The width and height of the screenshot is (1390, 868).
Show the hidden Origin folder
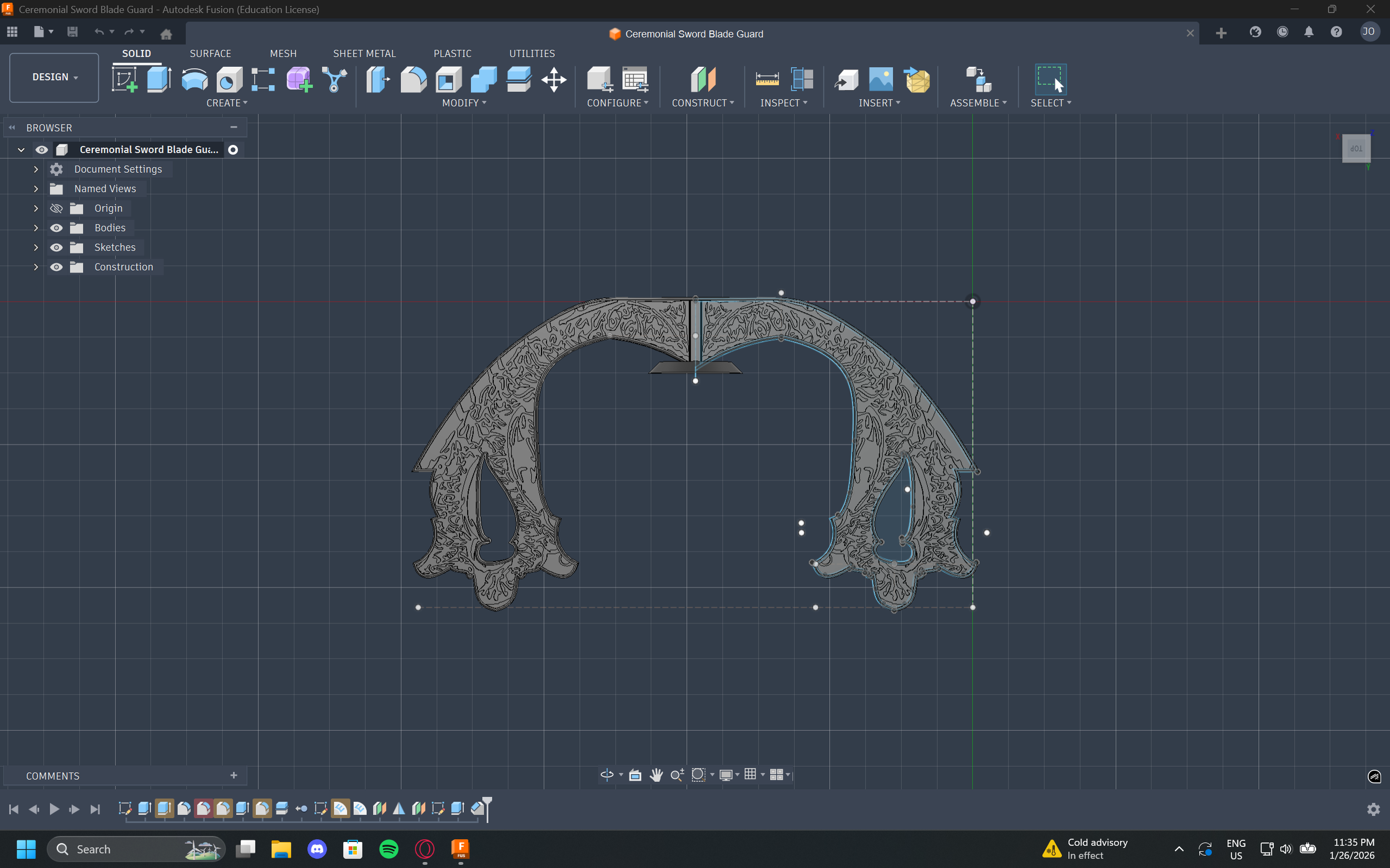click(56, 208)
